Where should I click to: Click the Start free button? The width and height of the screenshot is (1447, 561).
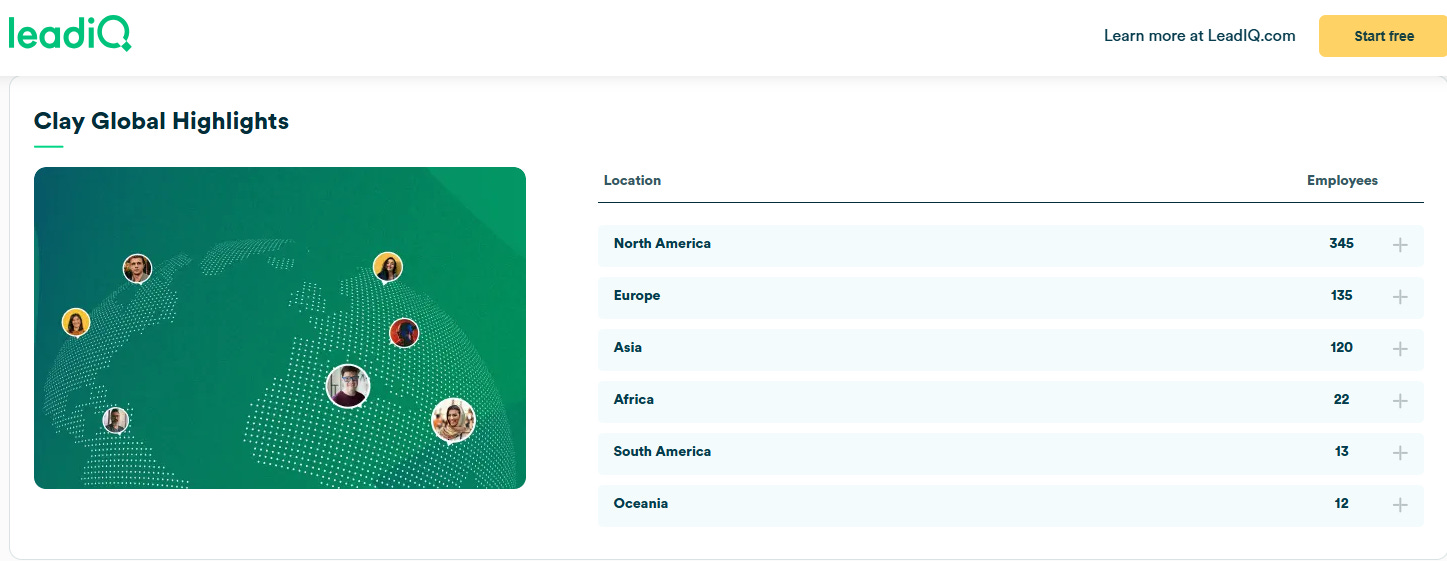tap(1384, 36)
